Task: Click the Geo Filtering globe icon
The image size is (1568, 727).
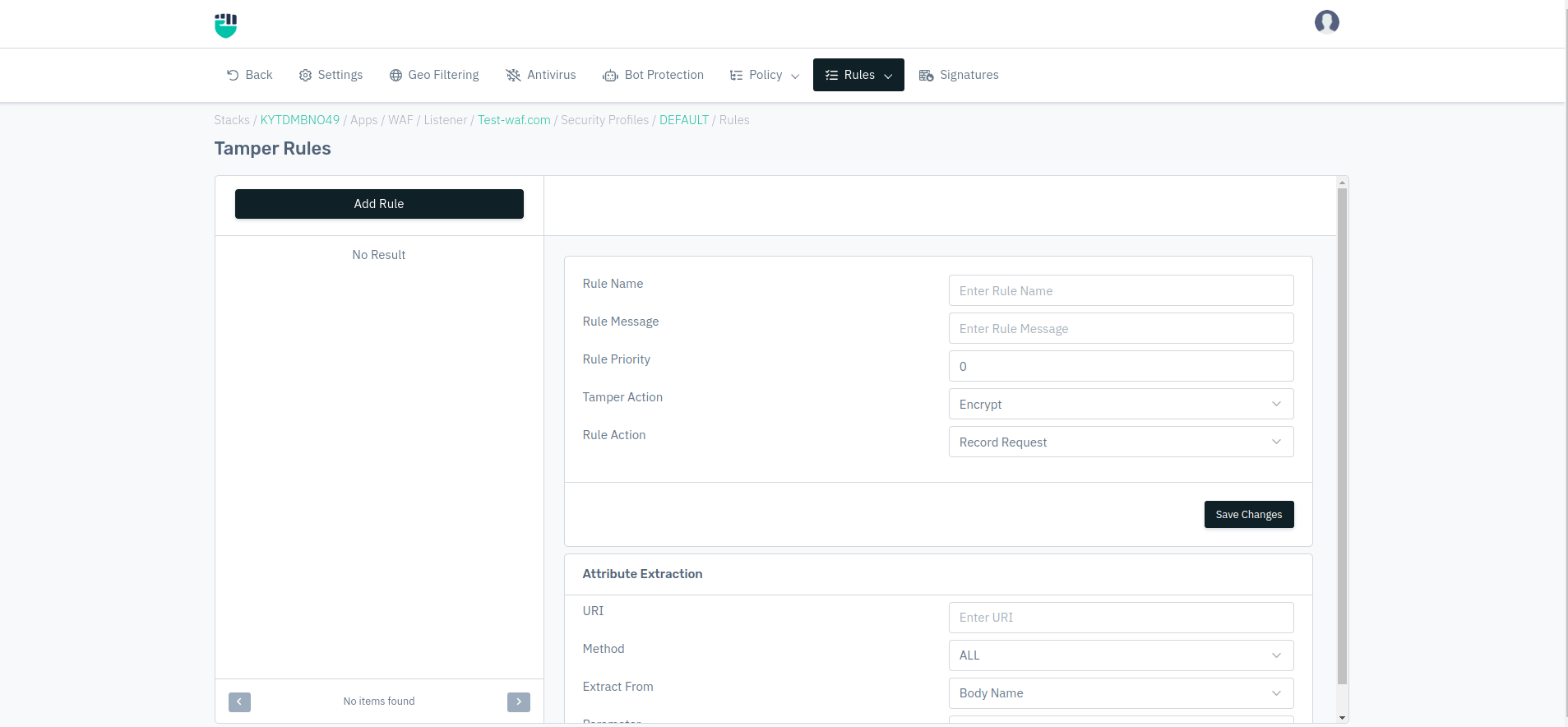Action: pos(395,75)
